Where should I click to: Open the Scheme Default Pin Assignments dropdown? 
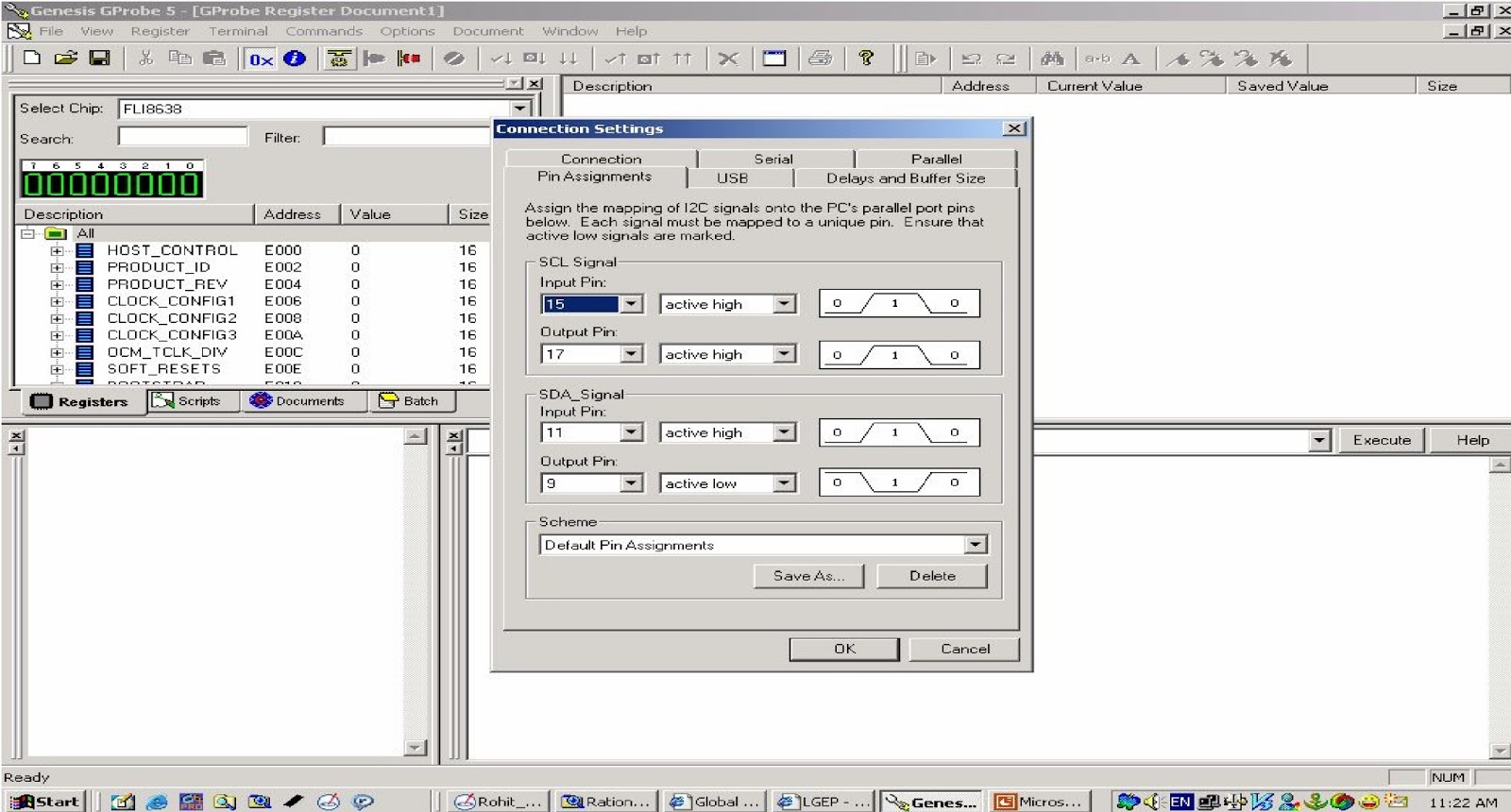point(976,545)
